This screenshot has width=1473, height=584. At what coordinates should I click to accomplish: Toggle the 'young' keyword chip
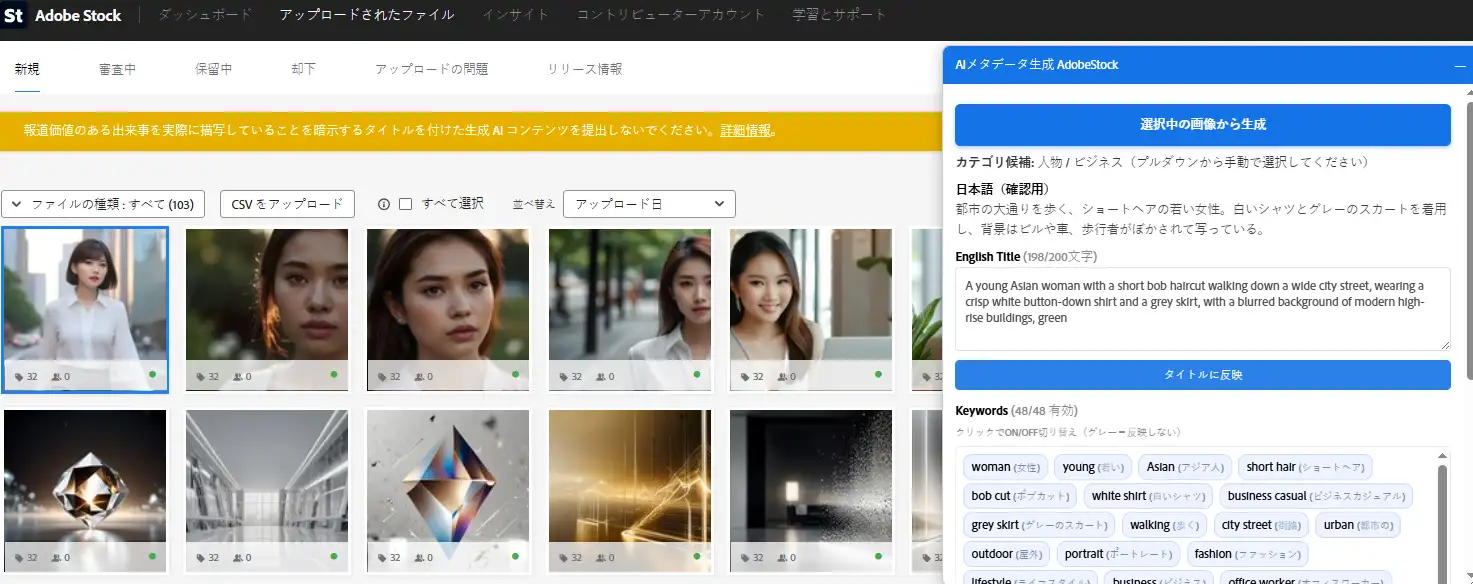(x=1094, y=467)
